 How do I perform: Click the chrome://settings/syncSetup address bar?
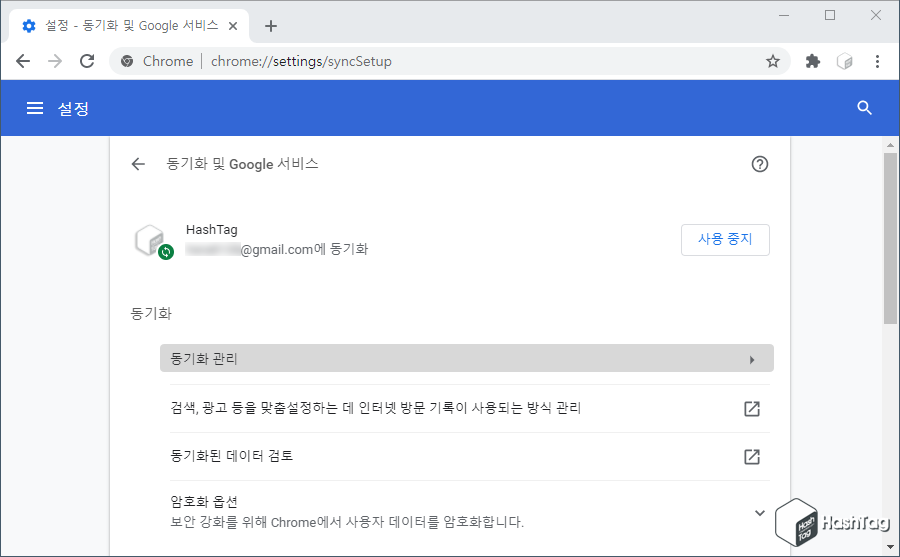click(449, 61)
